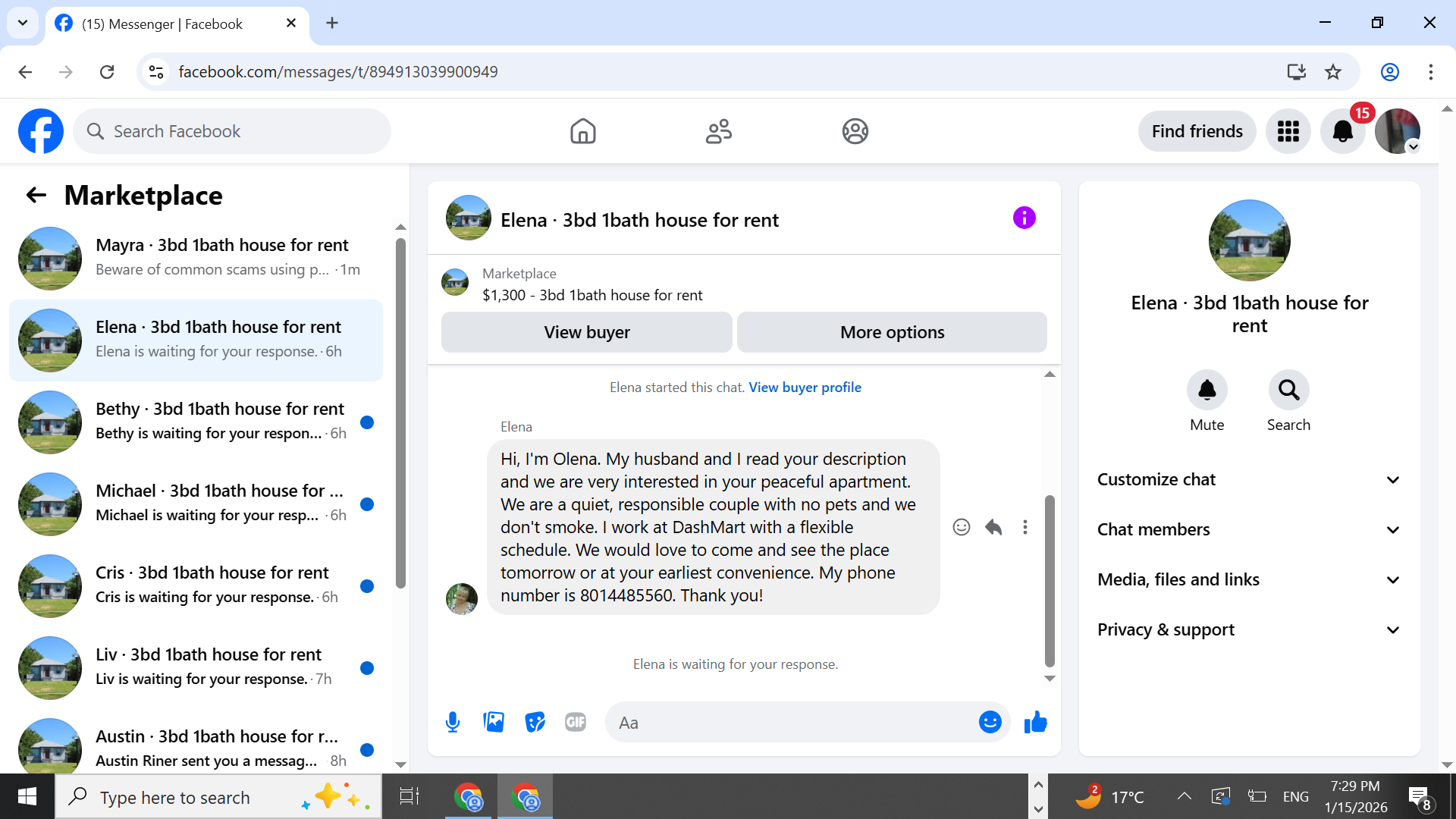Open the sticker picker icon
Screen dimensions: 1456x819
[x=535, y=722]
